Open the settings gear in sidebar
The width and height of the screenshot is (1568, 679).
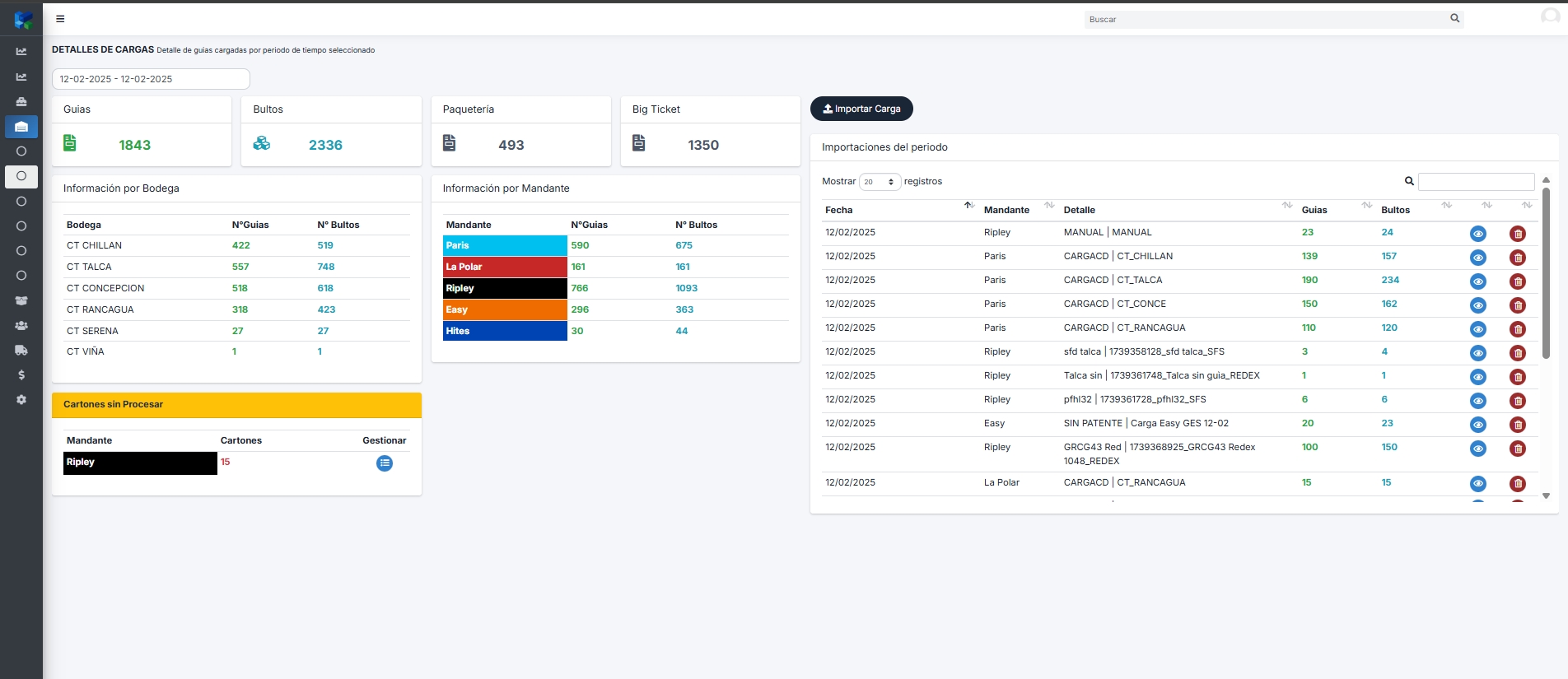pos(21,400)
